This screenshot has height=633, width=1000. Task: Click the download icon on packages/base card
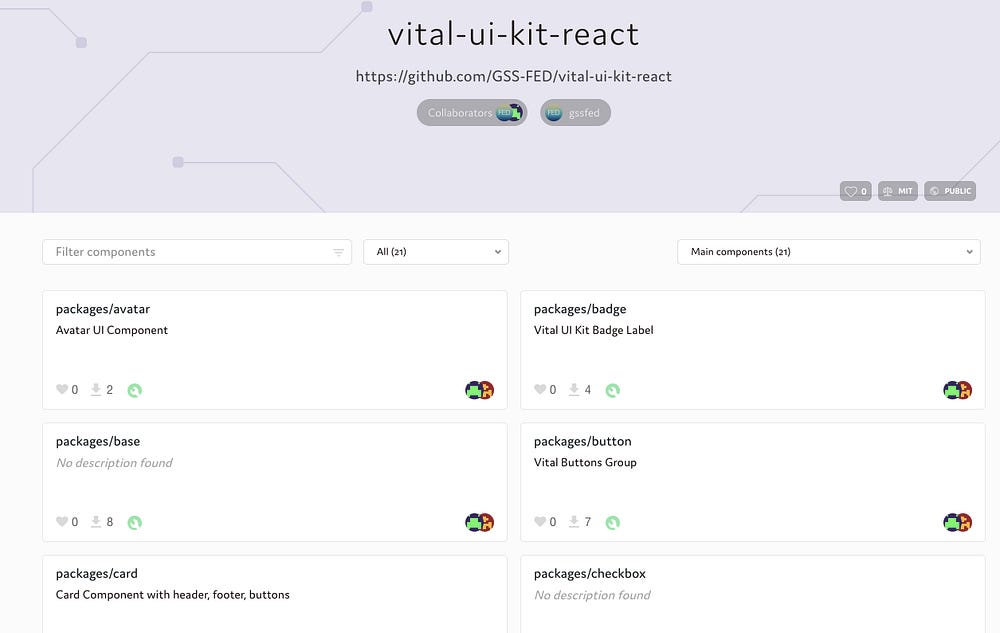tap(96, 522)
